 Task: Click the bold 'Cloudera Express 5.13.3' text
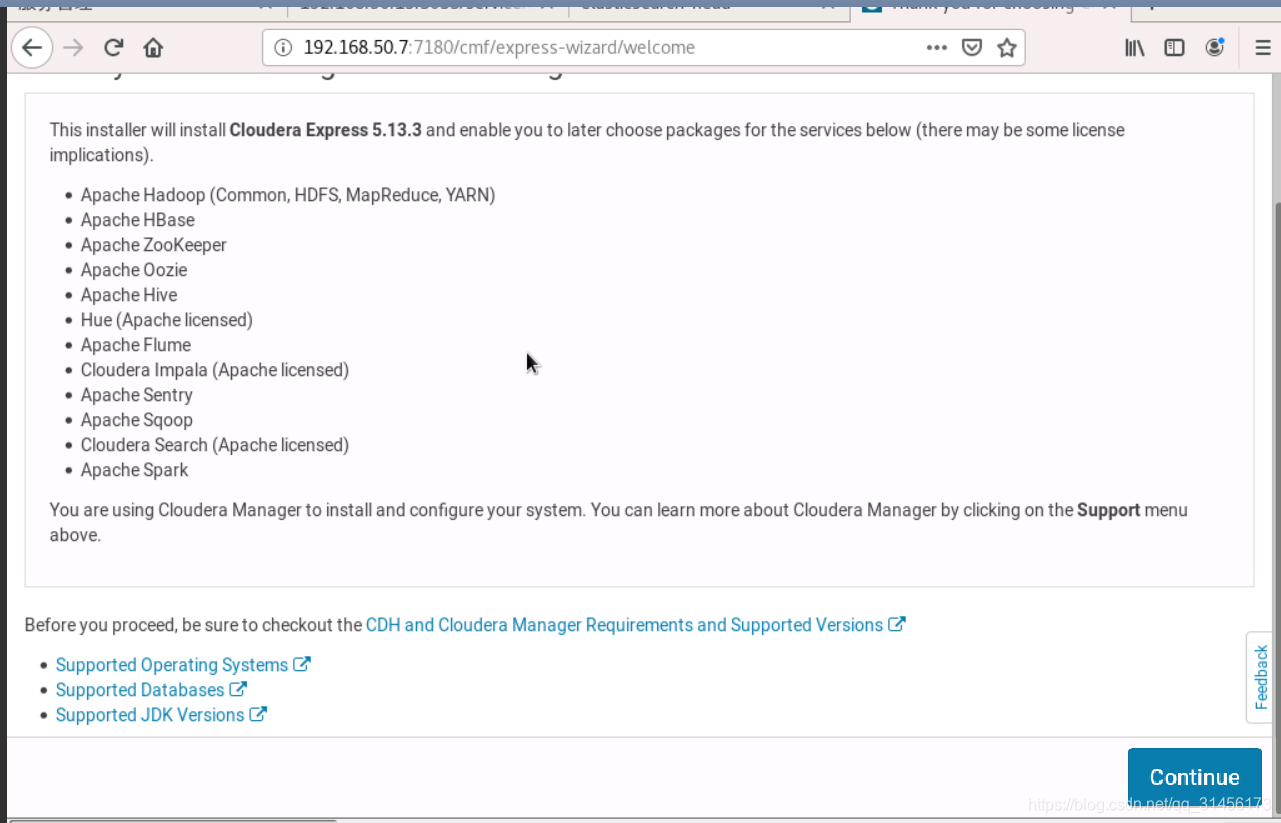(326, 130)
